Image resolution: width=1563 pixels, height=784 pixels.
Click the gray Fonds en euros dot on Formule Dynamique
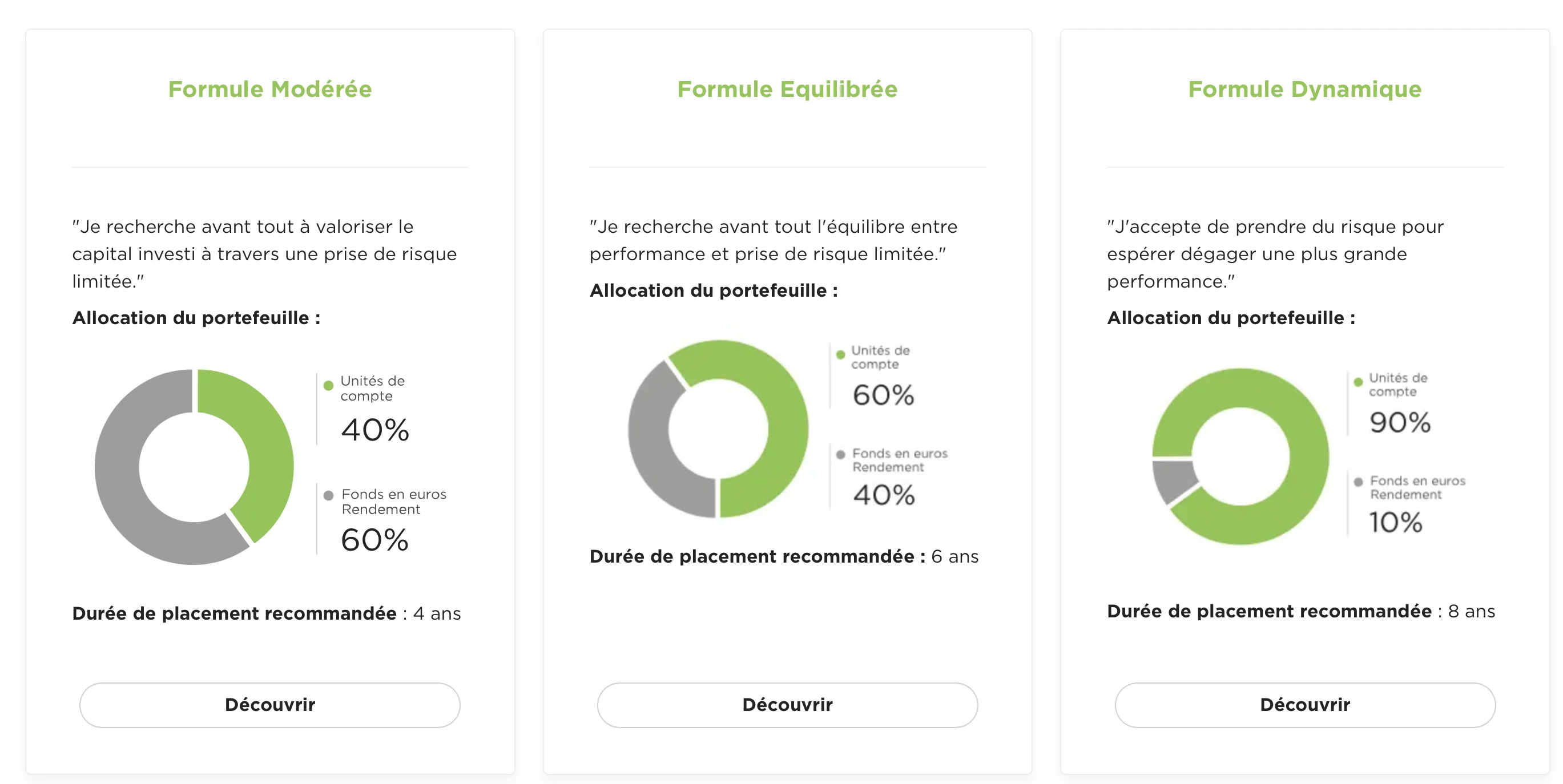(1357, 482)
